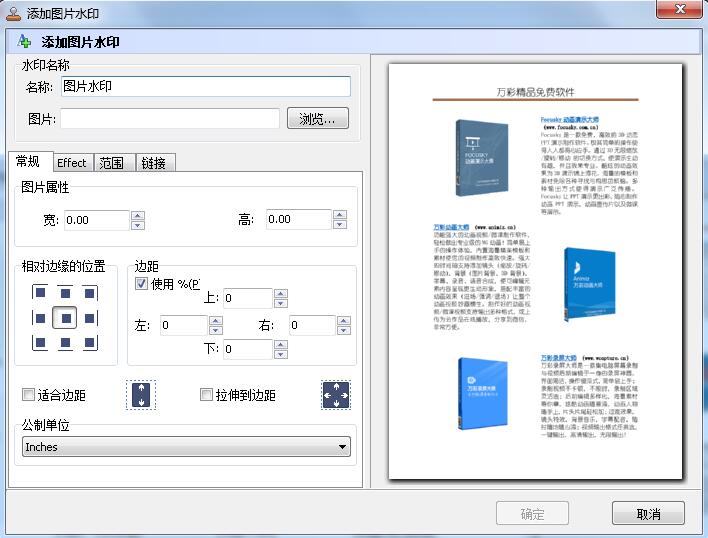Click the vertical fit-to-margin arrows icon
The width and height of the screenshot is (708, 538).
141,395
